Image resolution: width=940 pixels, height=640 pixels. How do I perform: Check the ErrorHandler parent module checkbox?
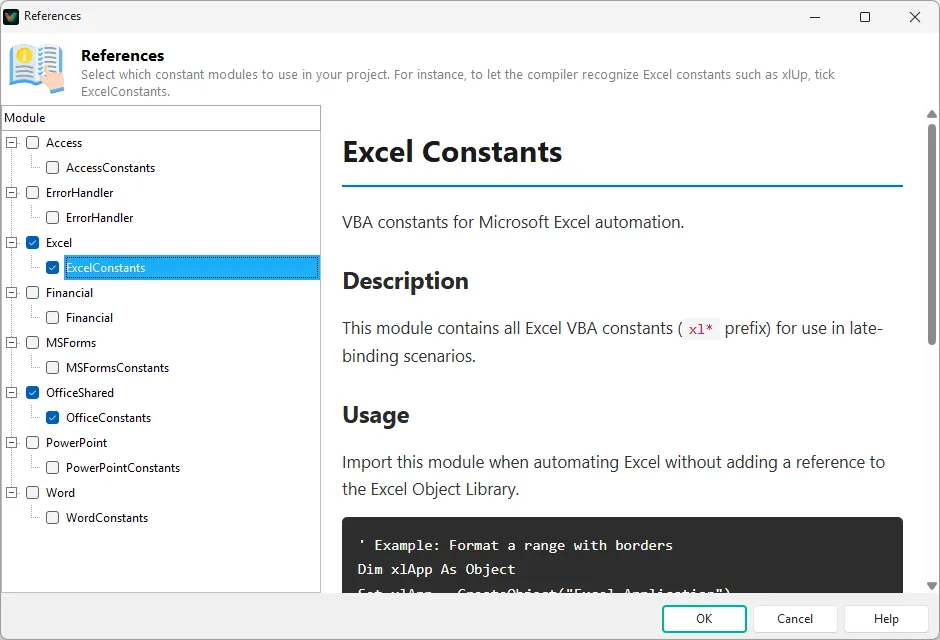coord(32,192)
